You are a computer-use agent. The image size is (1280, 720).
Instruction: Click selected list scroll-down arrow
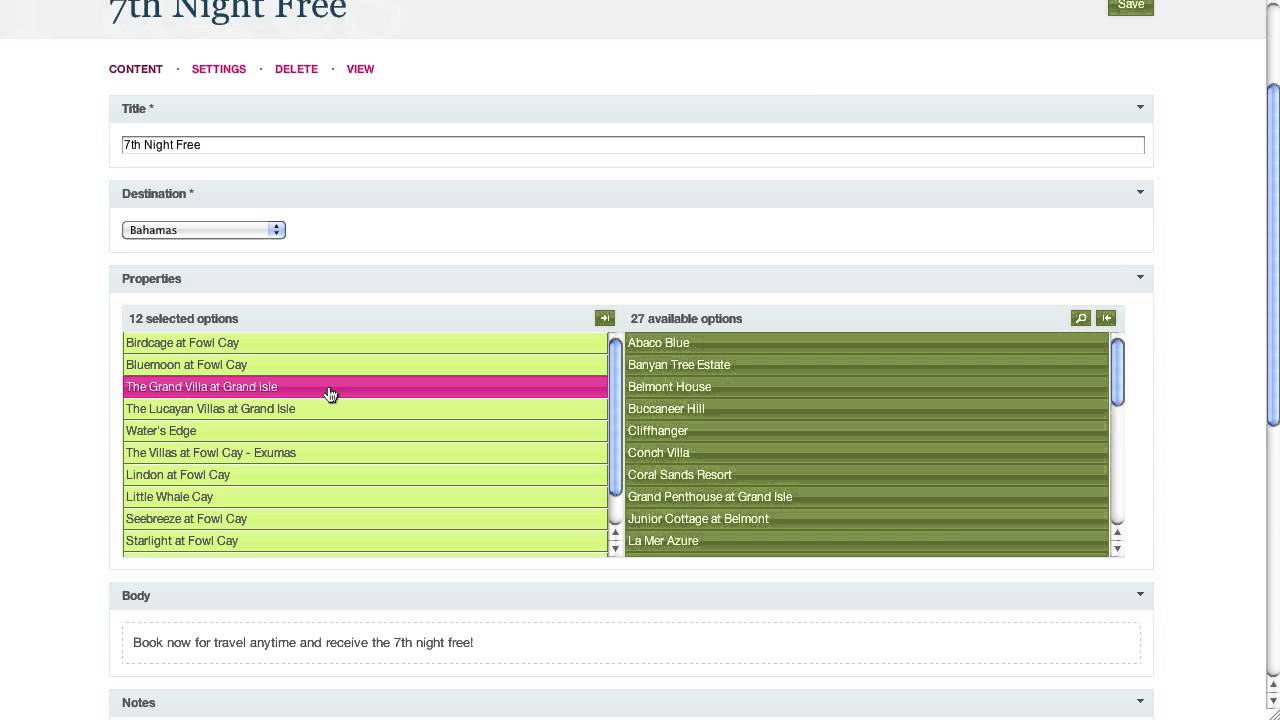(616, 548)
